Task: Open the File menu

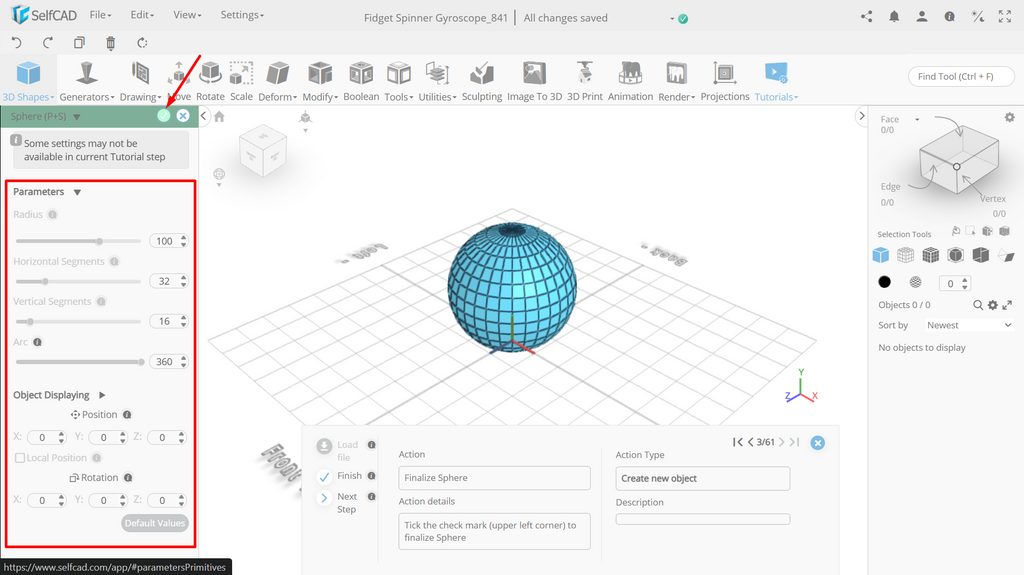Action: (101, 14)
